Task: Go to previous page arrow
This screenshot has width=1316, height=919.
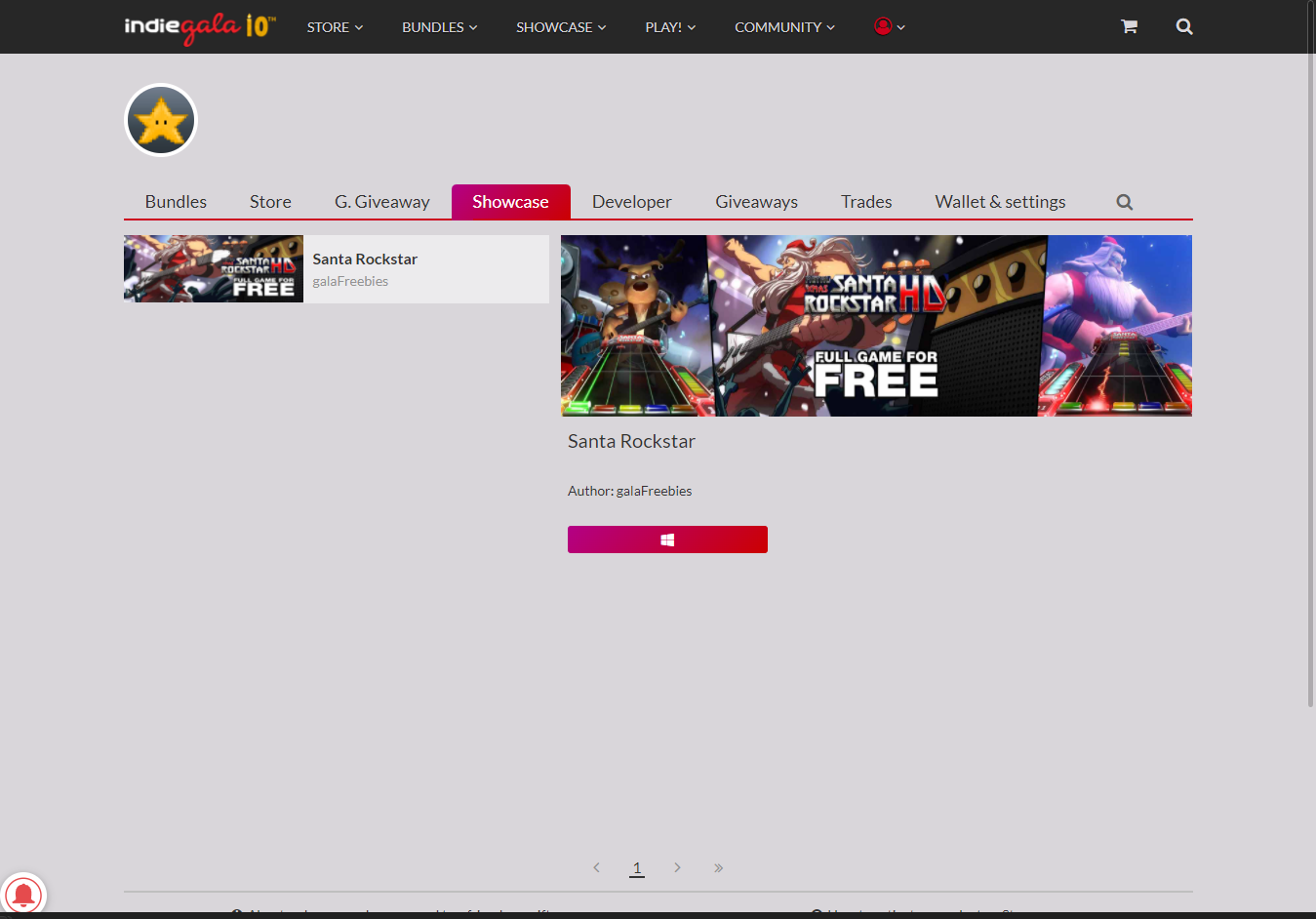Action: point(596,867)
